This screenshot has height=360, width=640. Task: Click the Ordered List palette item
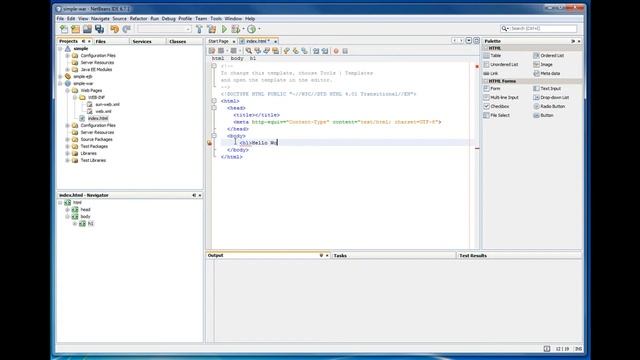point(549,56)
